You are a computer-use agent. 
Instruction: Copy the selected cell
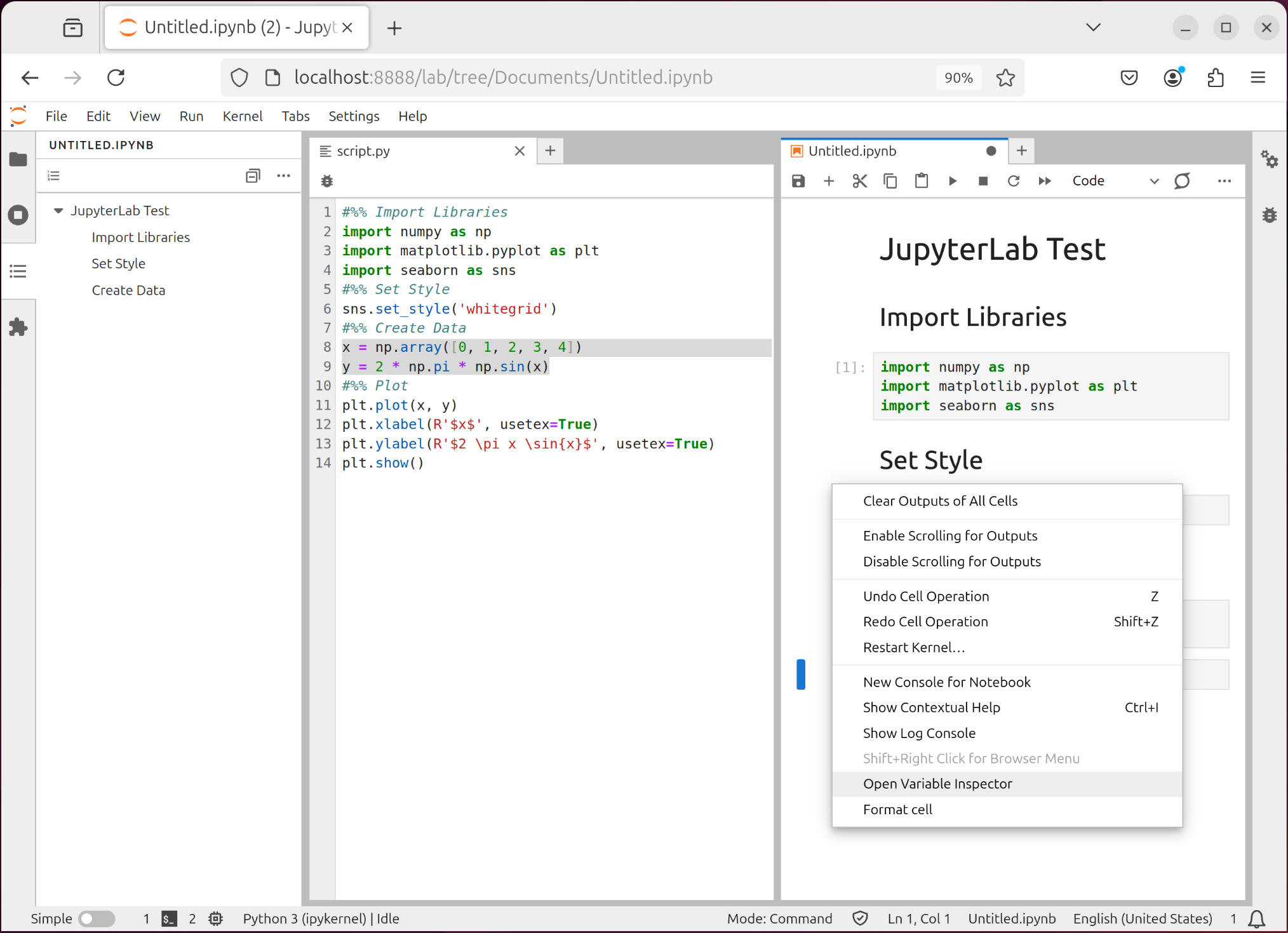coord(890,181)
